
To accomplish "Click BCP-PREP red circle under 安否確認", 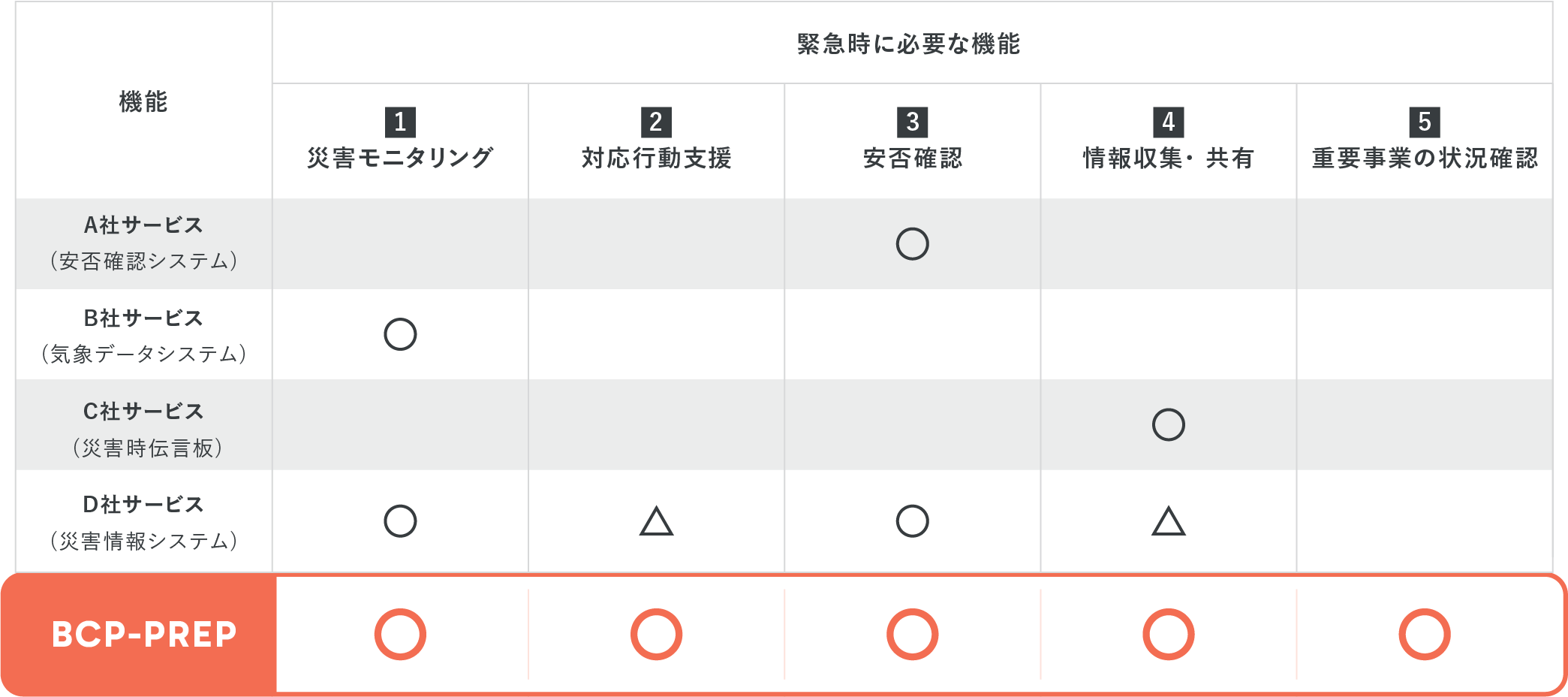I will point(912,635).
